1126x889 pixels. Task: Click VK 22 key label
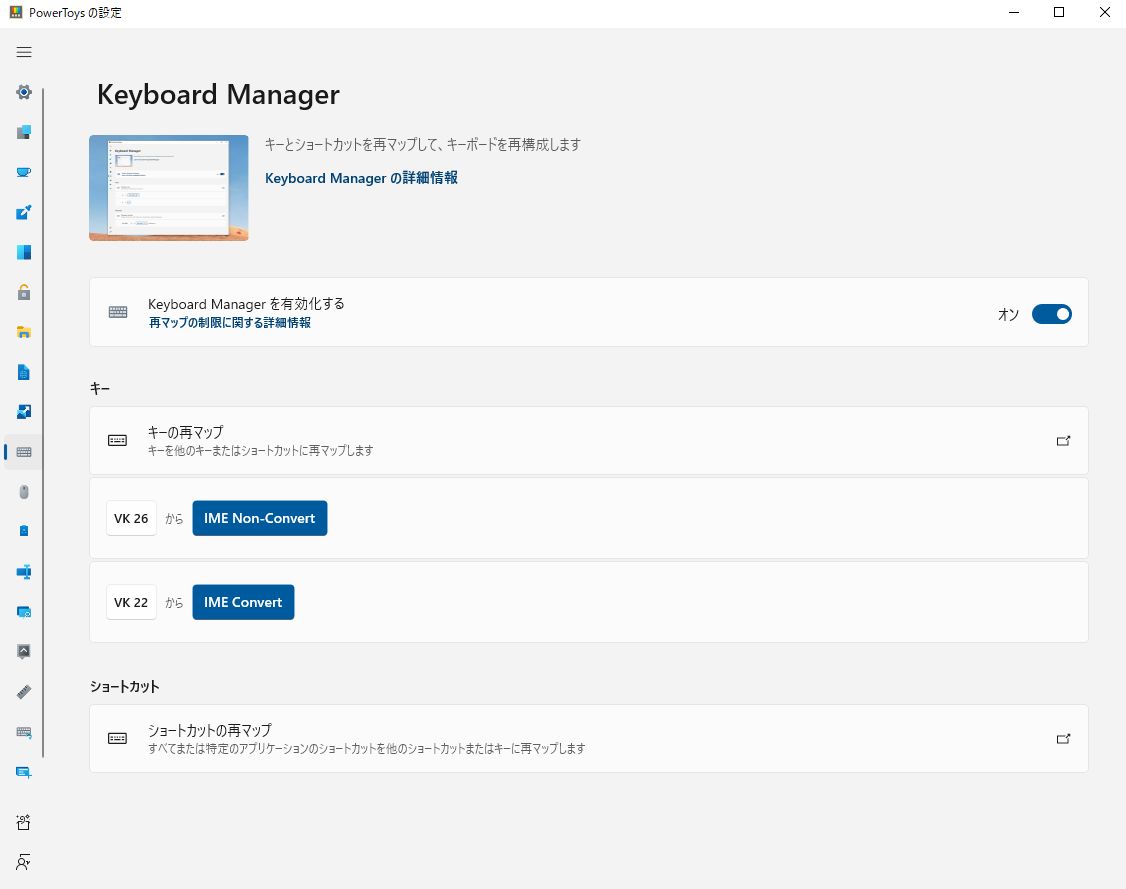131,602
